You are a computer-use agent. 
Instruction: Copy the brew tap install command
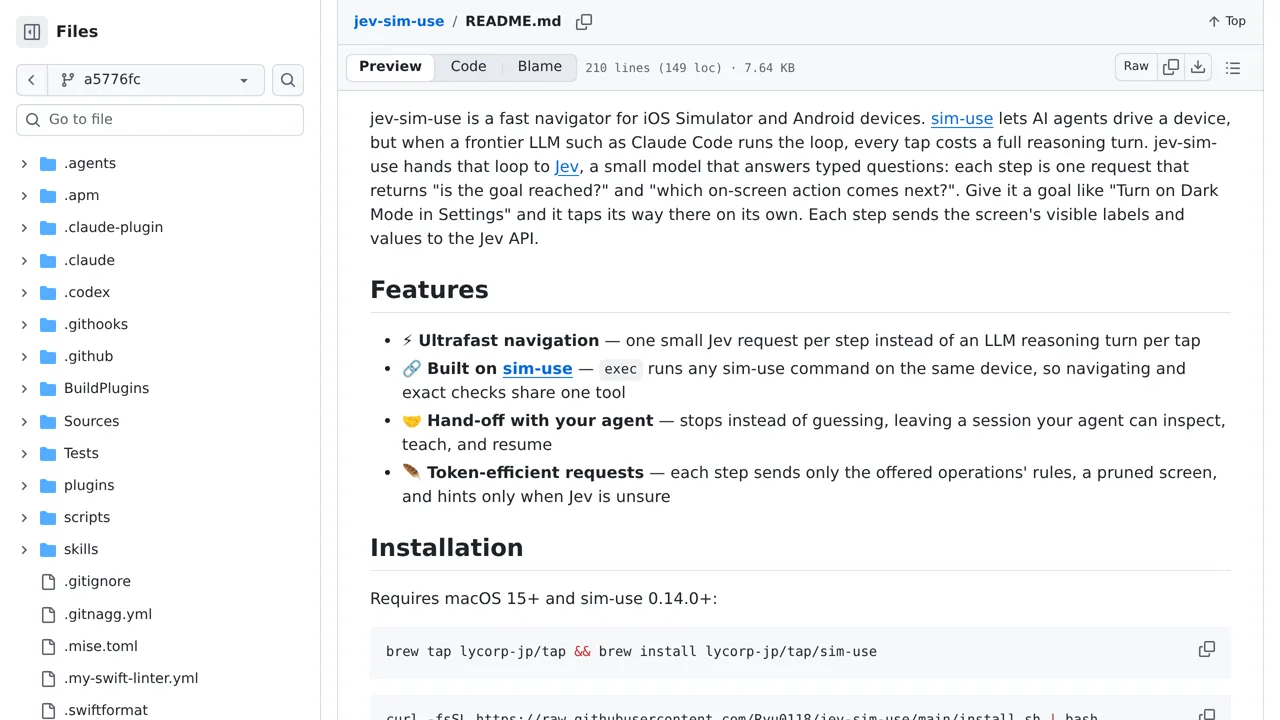1207,650
